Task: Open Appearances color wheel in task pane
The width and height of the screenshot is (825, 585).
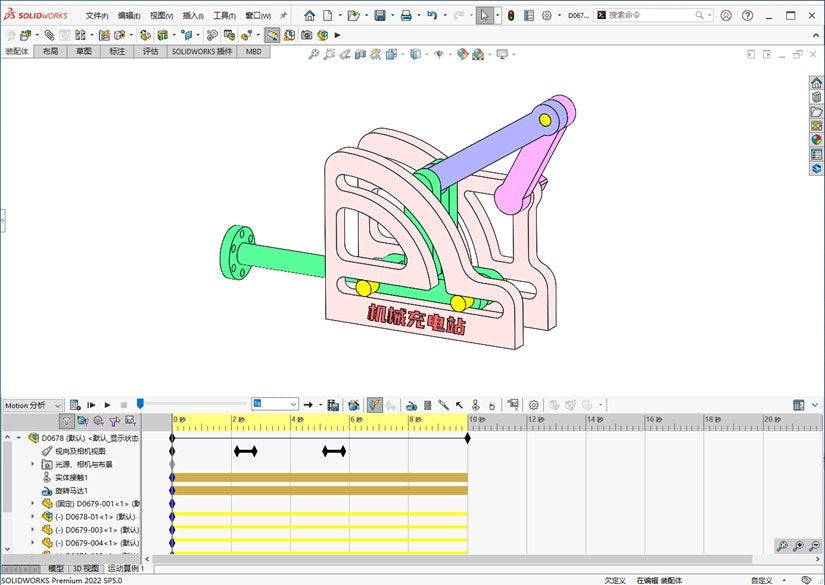Action: click(x=816, y=139)
